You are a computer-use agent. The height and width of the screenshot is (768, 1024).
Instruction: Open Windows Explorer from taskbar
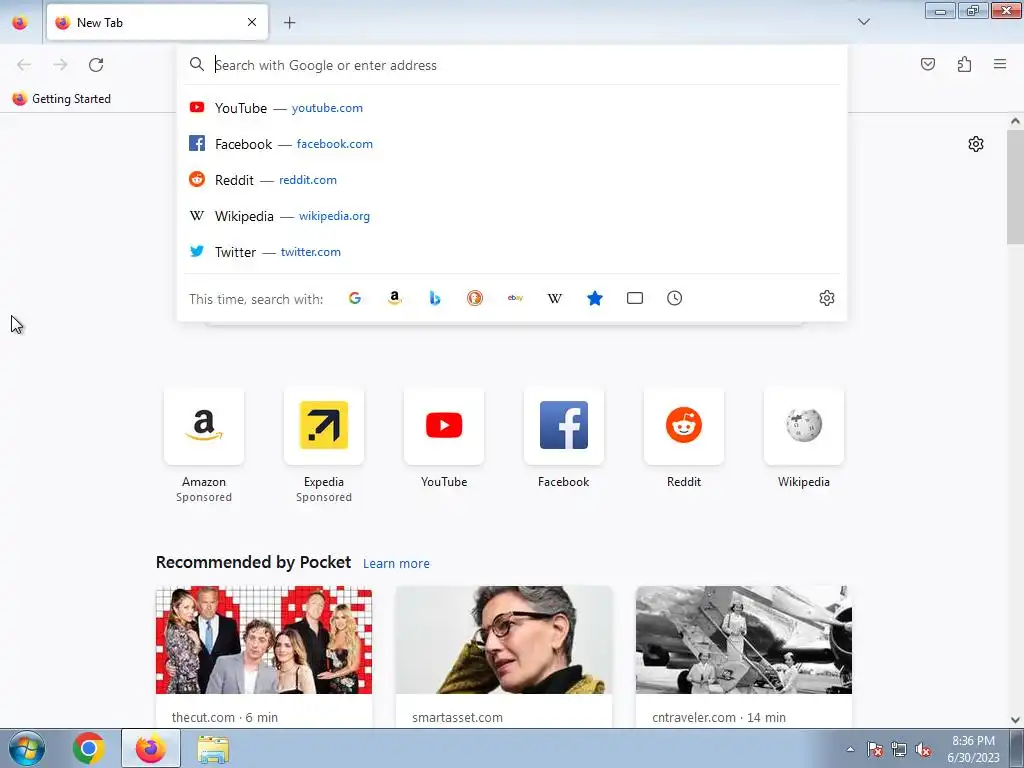[x=213, y=748]
